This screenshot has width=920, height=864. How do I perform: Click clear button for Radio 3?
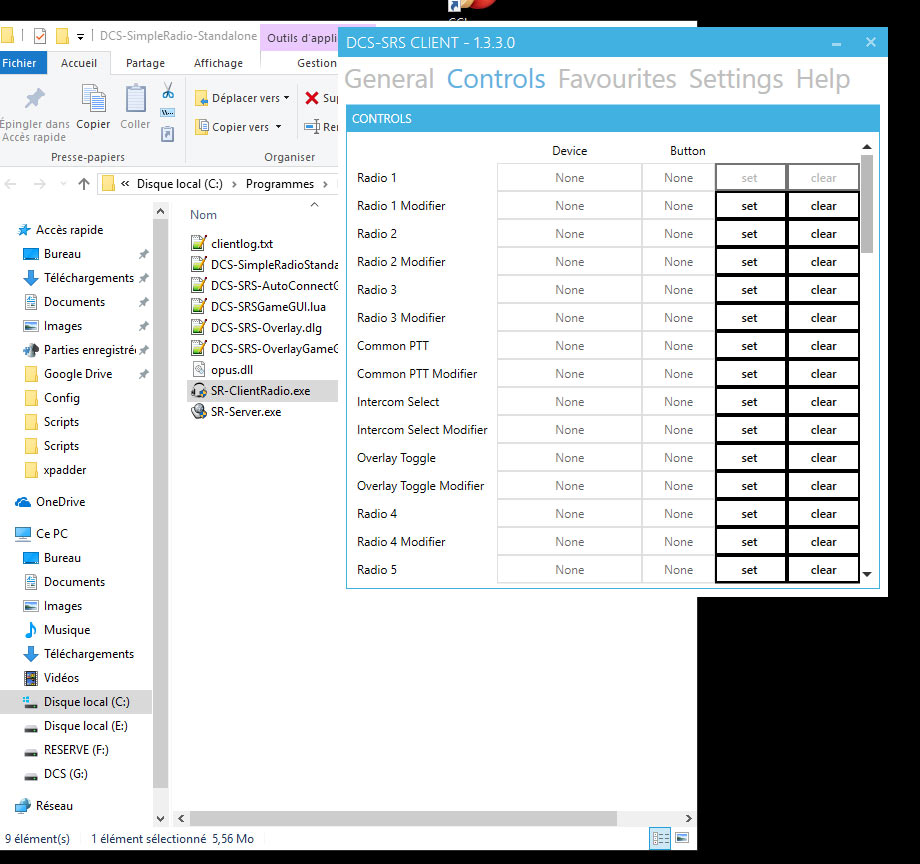823,289
